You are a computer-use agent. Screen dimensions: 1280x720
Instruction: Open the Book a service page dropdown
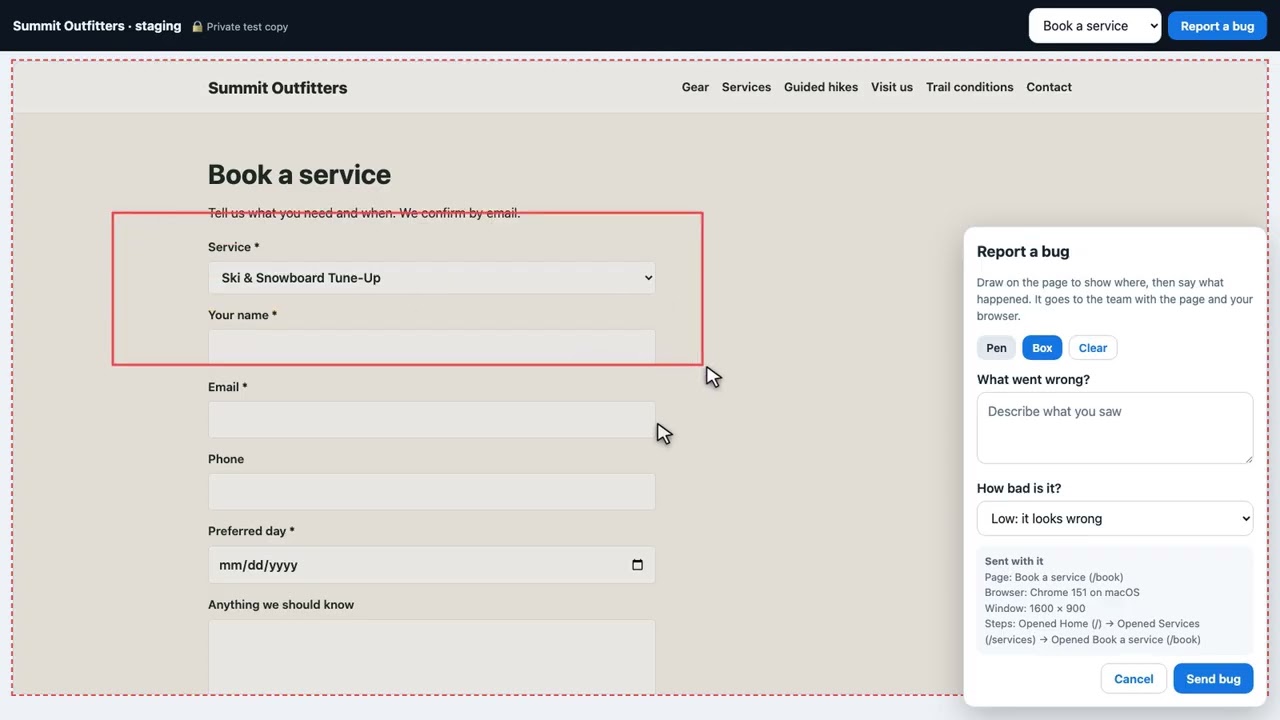point(1095,26)
